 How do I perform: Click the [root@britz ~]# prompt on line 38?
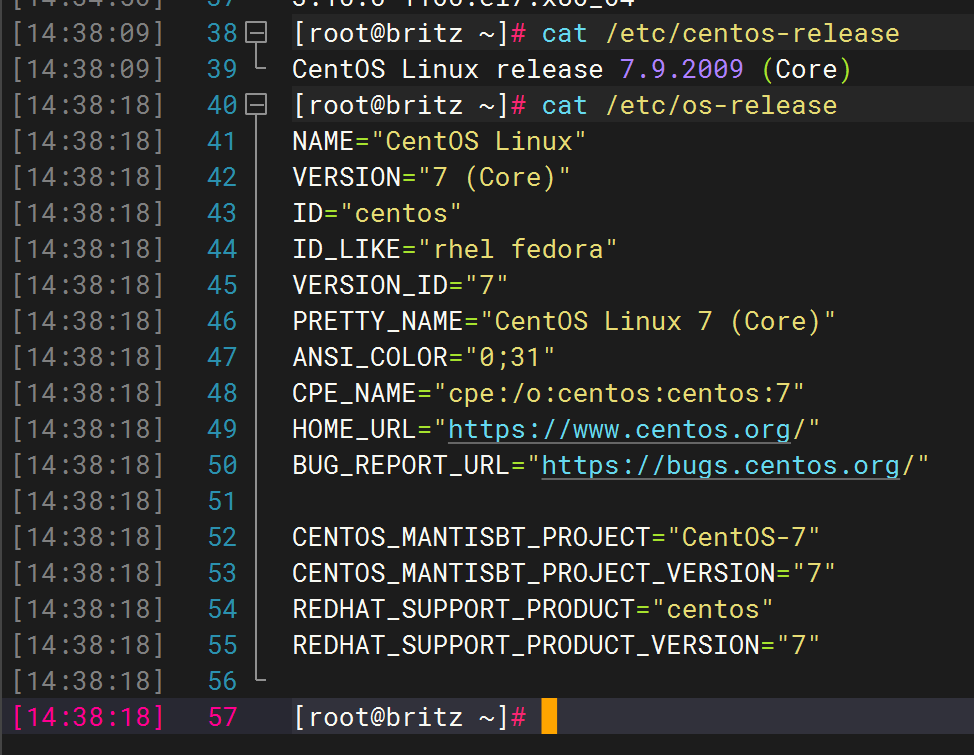[x=409, y=33]
